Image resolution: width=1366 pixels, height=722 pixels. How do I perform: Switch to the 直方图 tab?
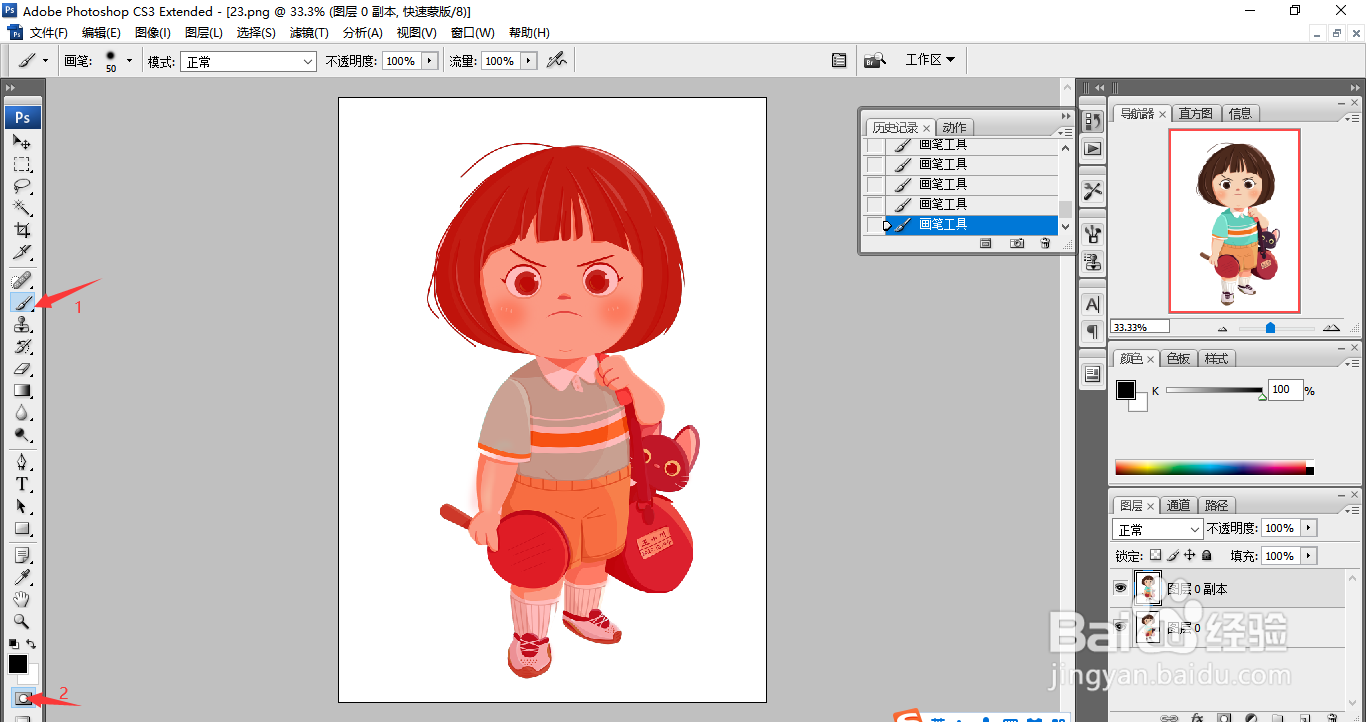coord(1195,113)
